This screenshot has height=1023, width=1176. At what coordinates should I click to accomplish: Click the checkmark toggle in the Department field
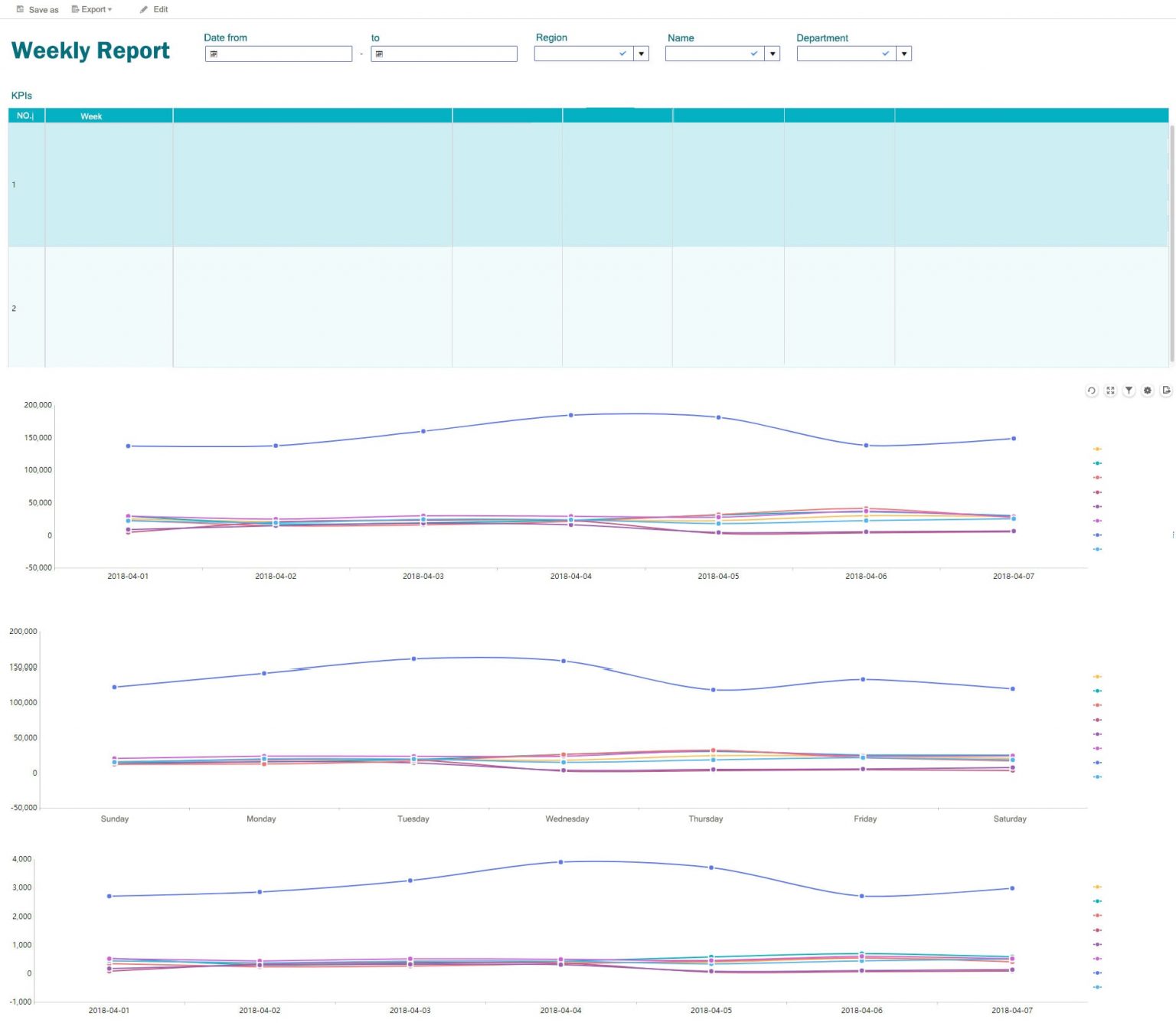click(885, 53)
